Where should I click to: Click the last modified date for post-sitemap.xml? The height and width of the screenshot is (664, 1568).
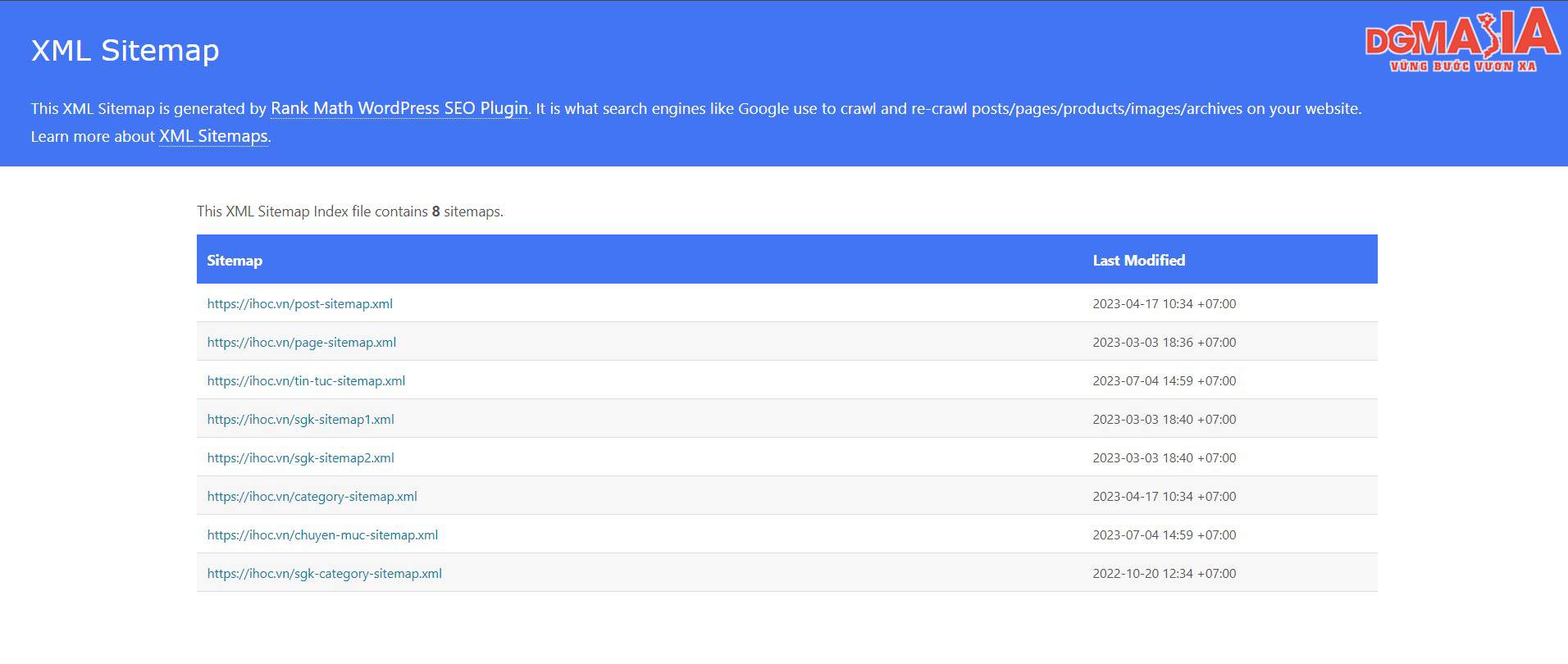click(1165, 303)
